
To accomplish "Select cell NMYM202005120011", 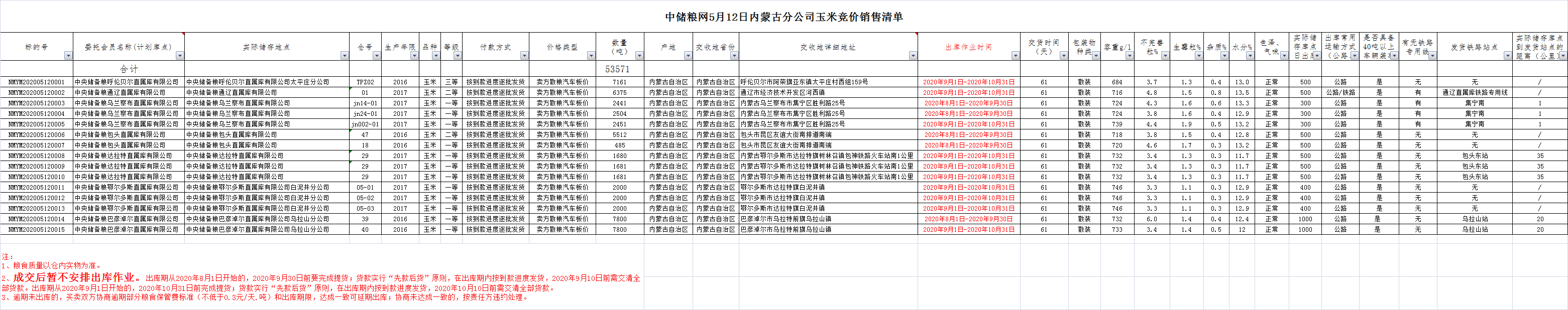I will point(37,187).
